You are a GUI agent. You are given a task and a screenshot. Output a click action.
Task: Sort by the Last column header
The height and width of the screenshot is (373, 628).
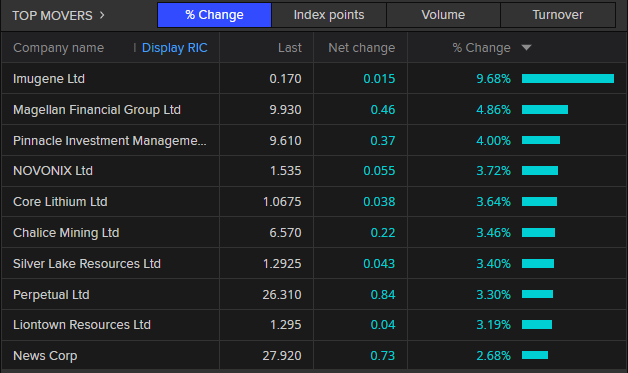290,48
